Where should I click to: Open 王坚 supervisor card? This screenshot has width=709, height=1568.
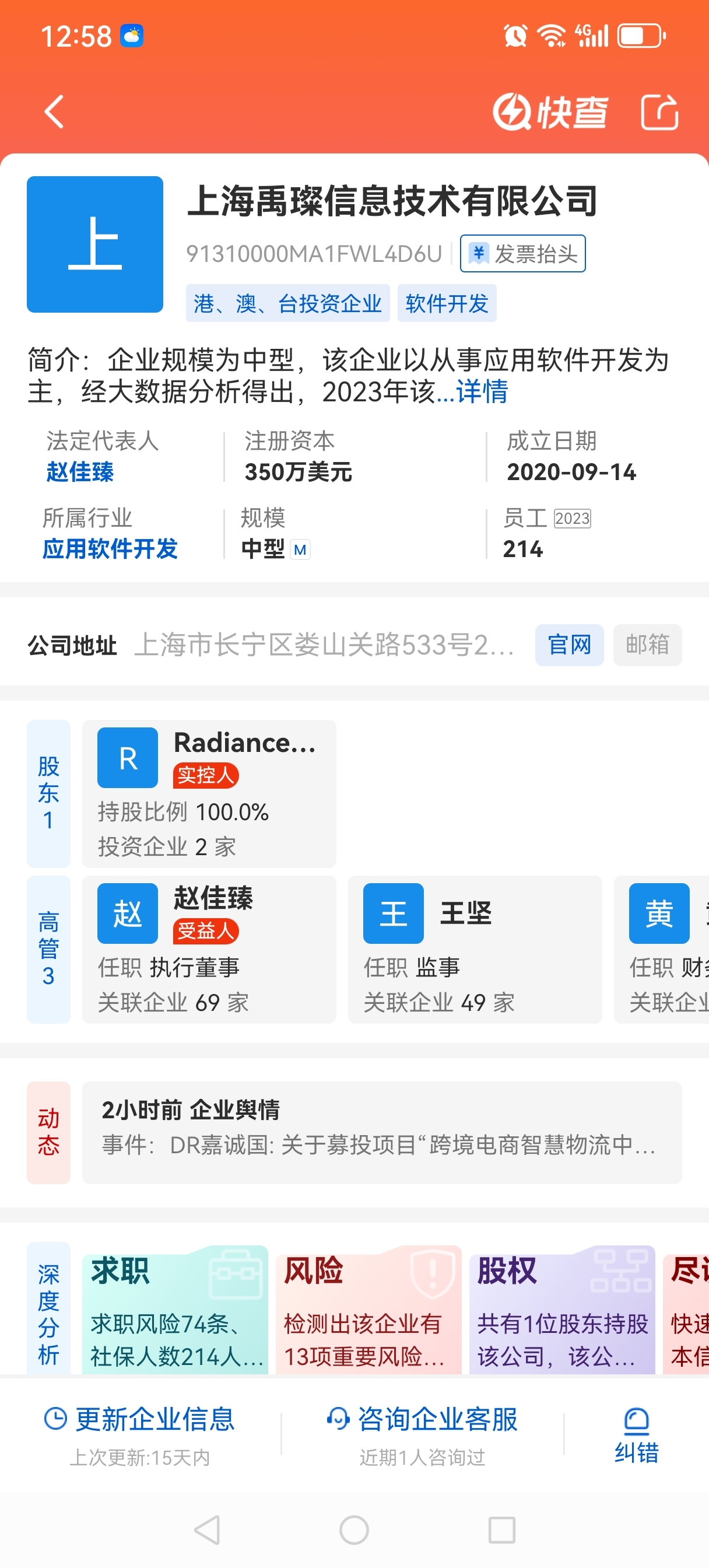[x=475, y=949]
